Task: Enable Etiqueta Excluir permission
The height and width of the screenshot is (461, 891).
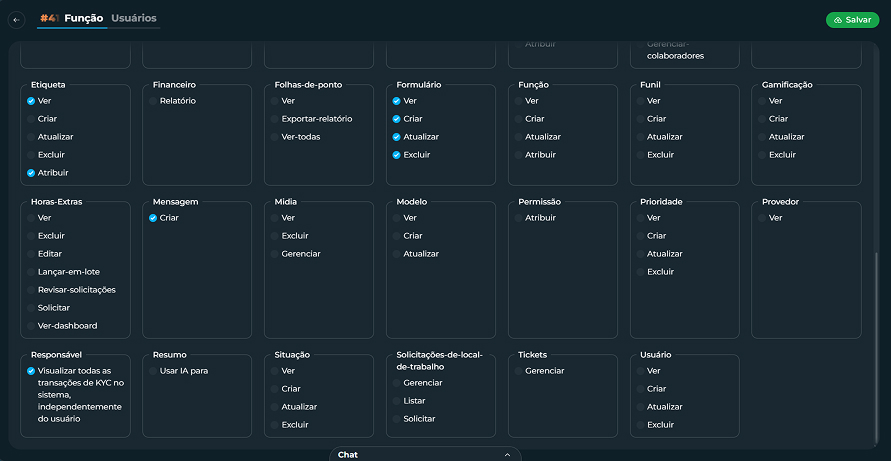Action: click(x=31, y=155)
